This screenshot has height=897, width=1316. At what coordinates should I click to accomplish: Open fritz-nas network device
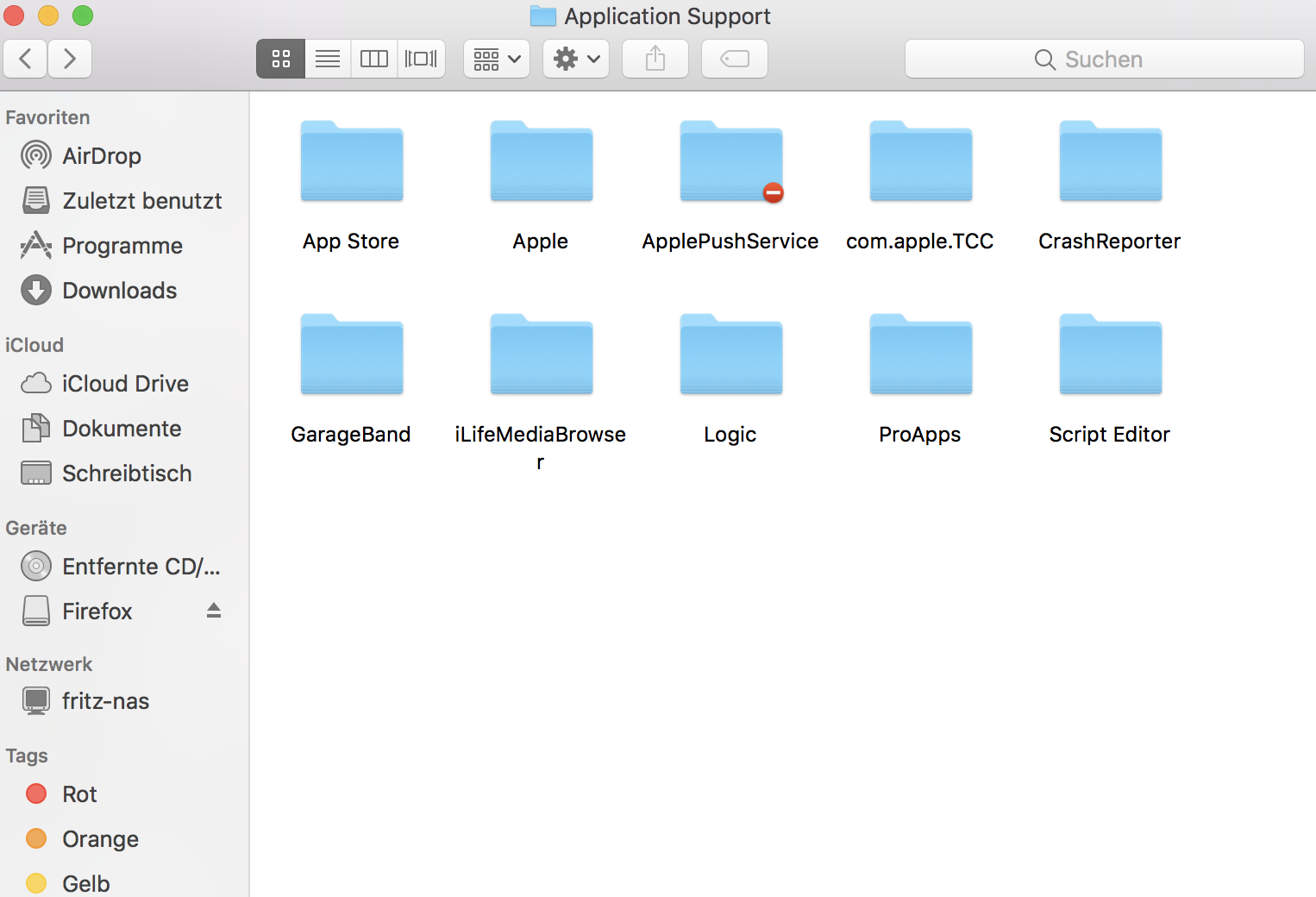coord(125,701)
